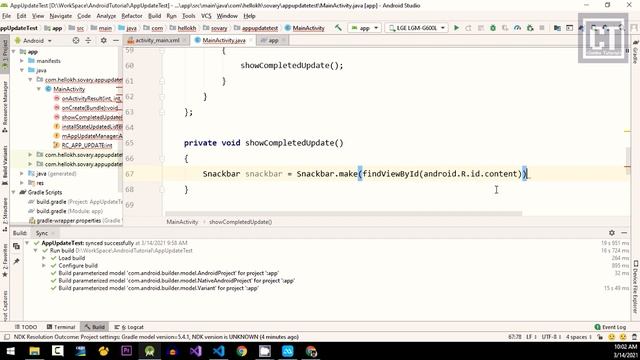Start debugging with the green bug icon
Screen dimensions: 640x360
(493, 28)
